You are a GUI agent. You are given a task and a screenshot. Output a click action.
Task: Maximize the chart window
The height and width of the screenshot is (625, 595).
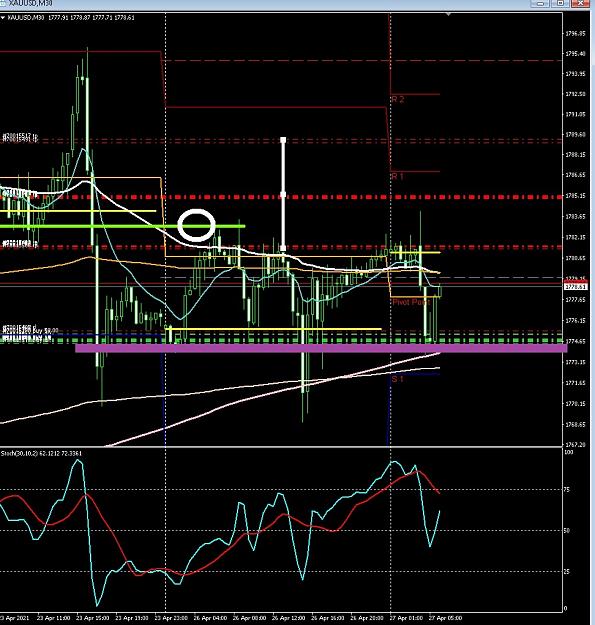560,3
